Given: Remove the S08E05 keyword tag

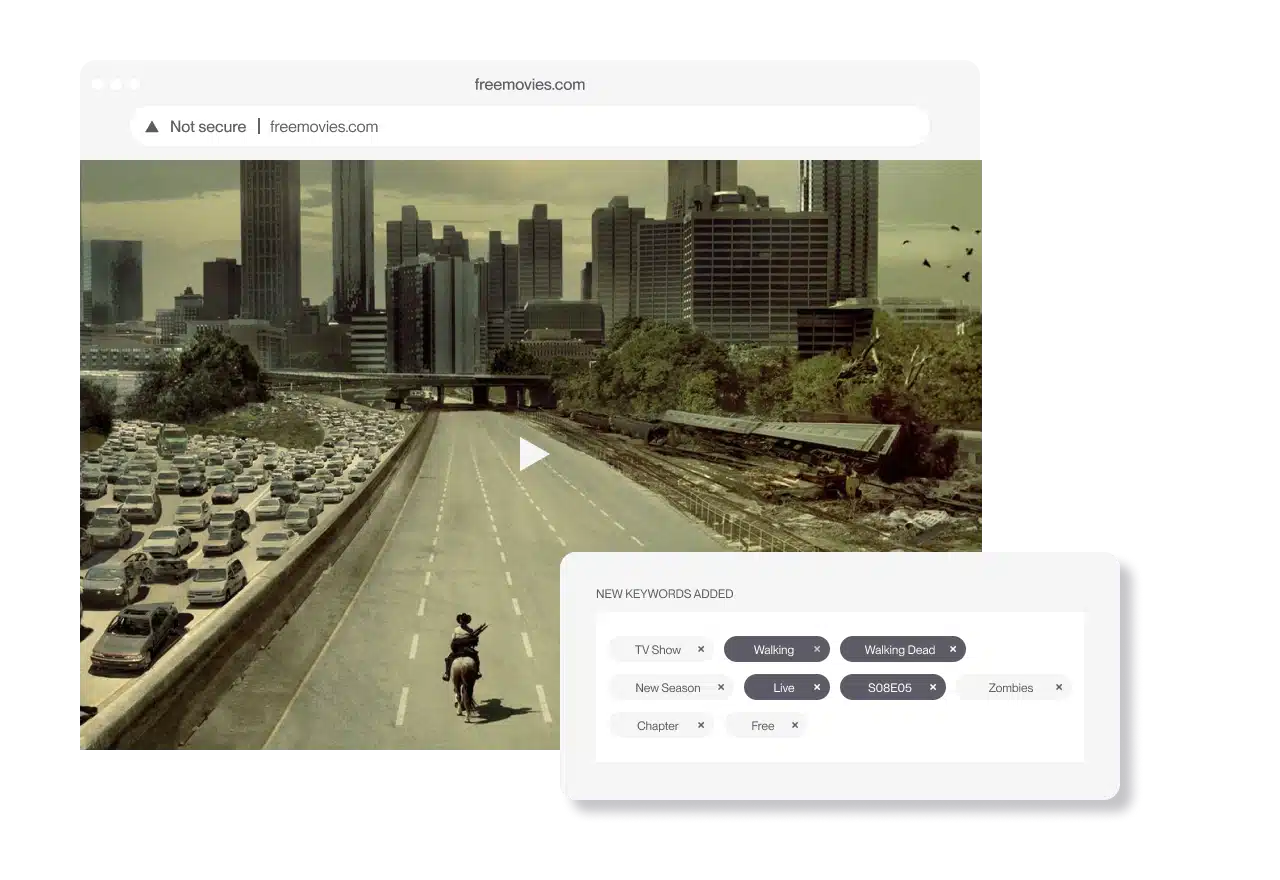Looking at the screenshot, I should (x=933, y=687).
